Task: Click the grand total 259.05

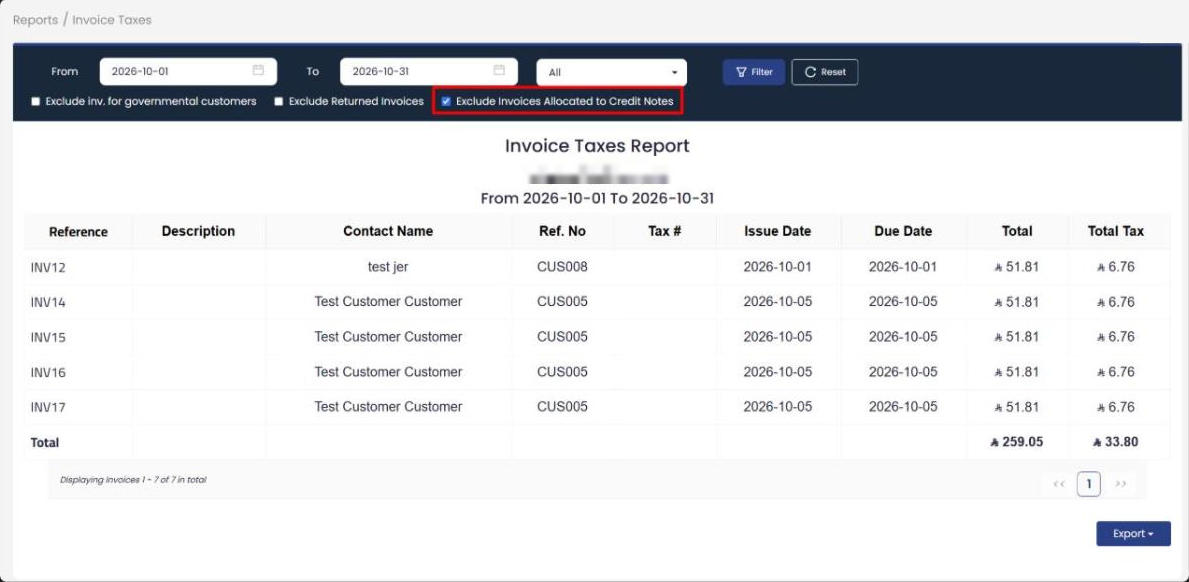Action: (x=1017, y=442)
